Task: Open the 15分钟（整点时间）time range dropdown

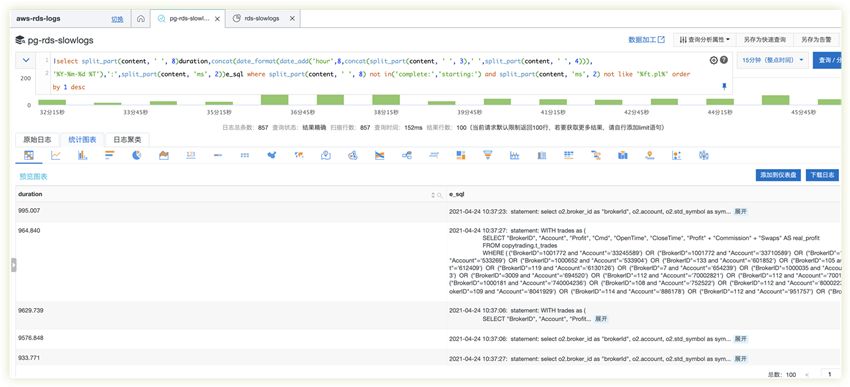Action: pos(772,60)
